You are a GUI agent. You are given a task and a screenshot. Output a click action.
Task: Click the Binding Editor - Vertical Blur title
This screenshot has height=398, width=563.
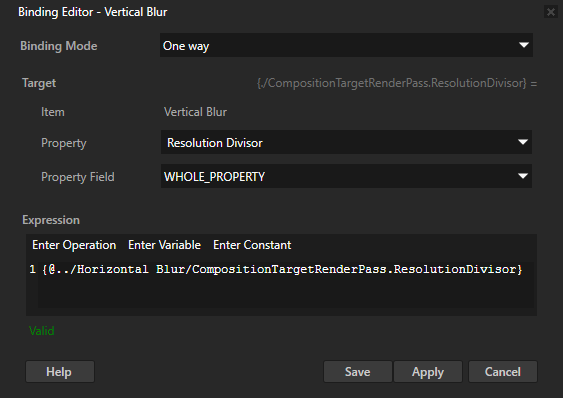[93, 12]
